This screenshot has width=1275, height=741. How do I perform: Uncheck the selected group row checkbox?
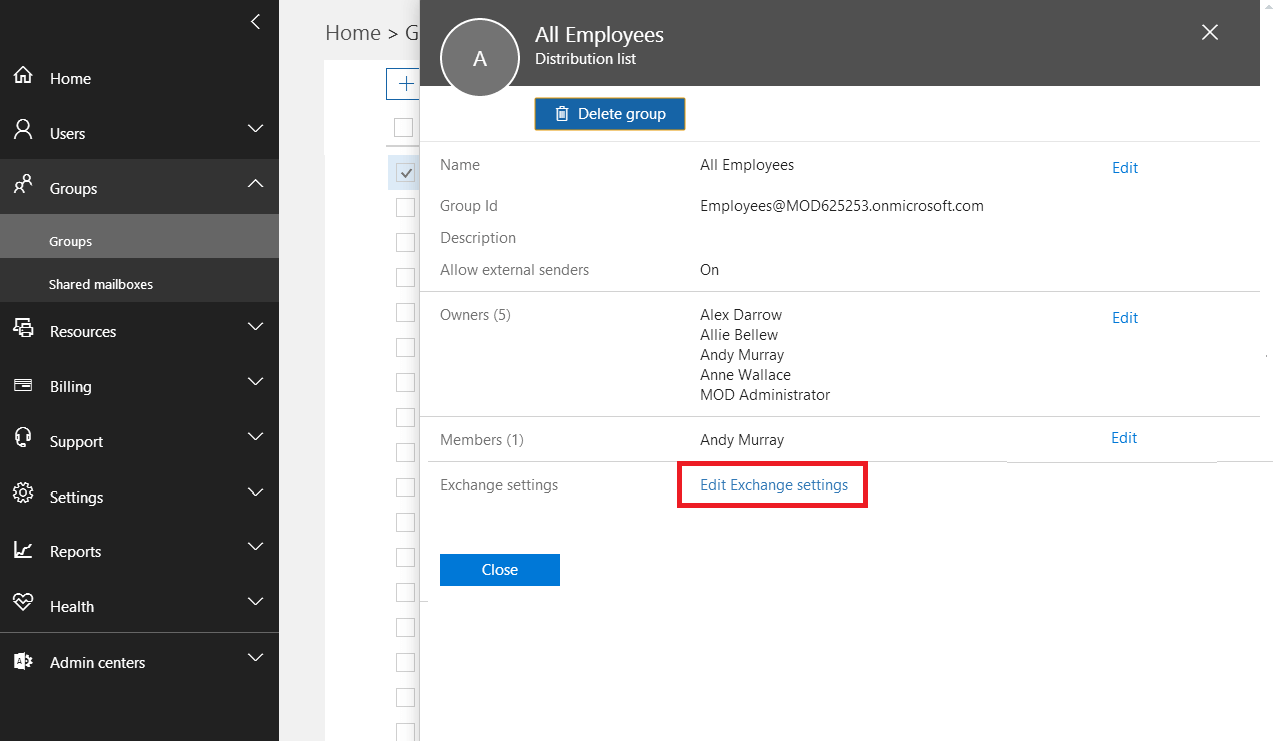pos(405,172)
